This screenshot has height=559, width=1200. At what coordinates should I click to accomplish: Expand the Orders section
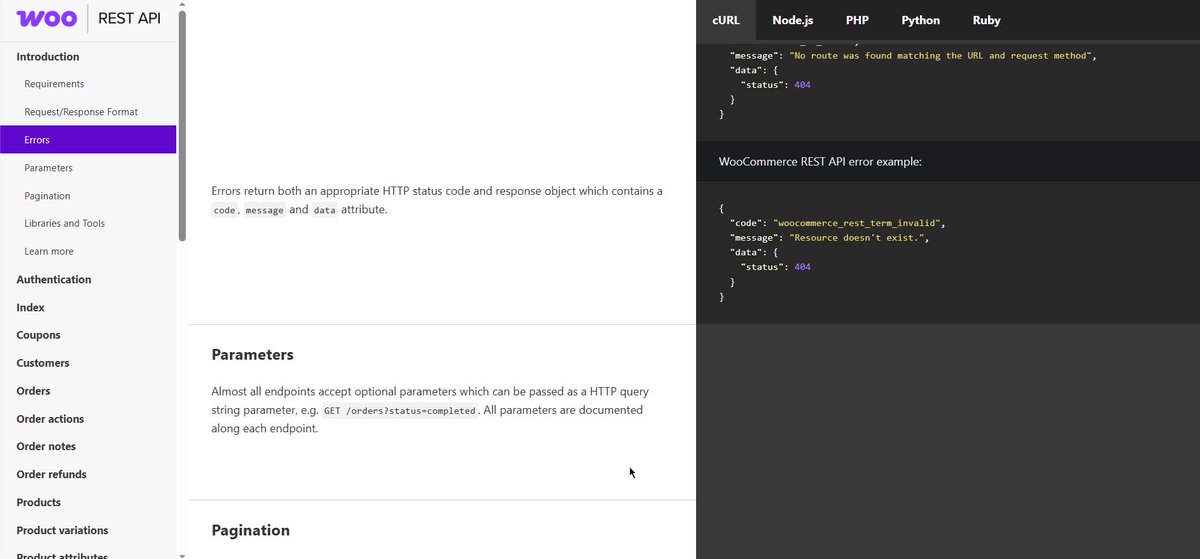[33, 391]
